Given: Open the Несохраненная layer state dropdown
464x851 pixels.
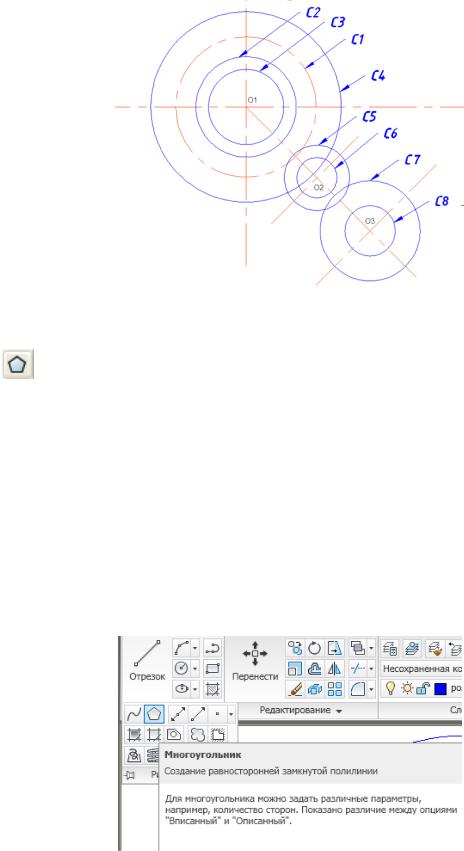Looking at the screenshot, I should (x=422, y=668).
